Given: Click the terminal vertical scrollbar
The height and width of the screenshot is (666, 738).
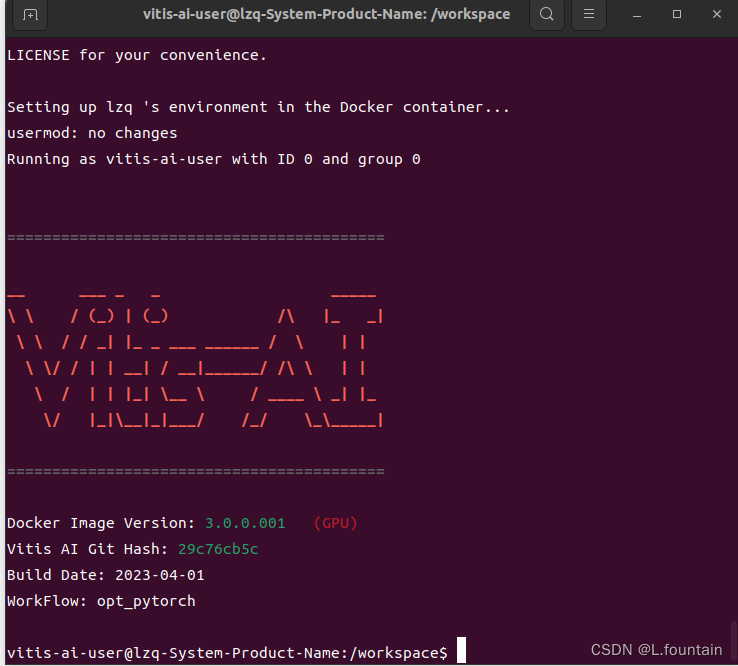Looking at the screenshot, I should point(733,642).
